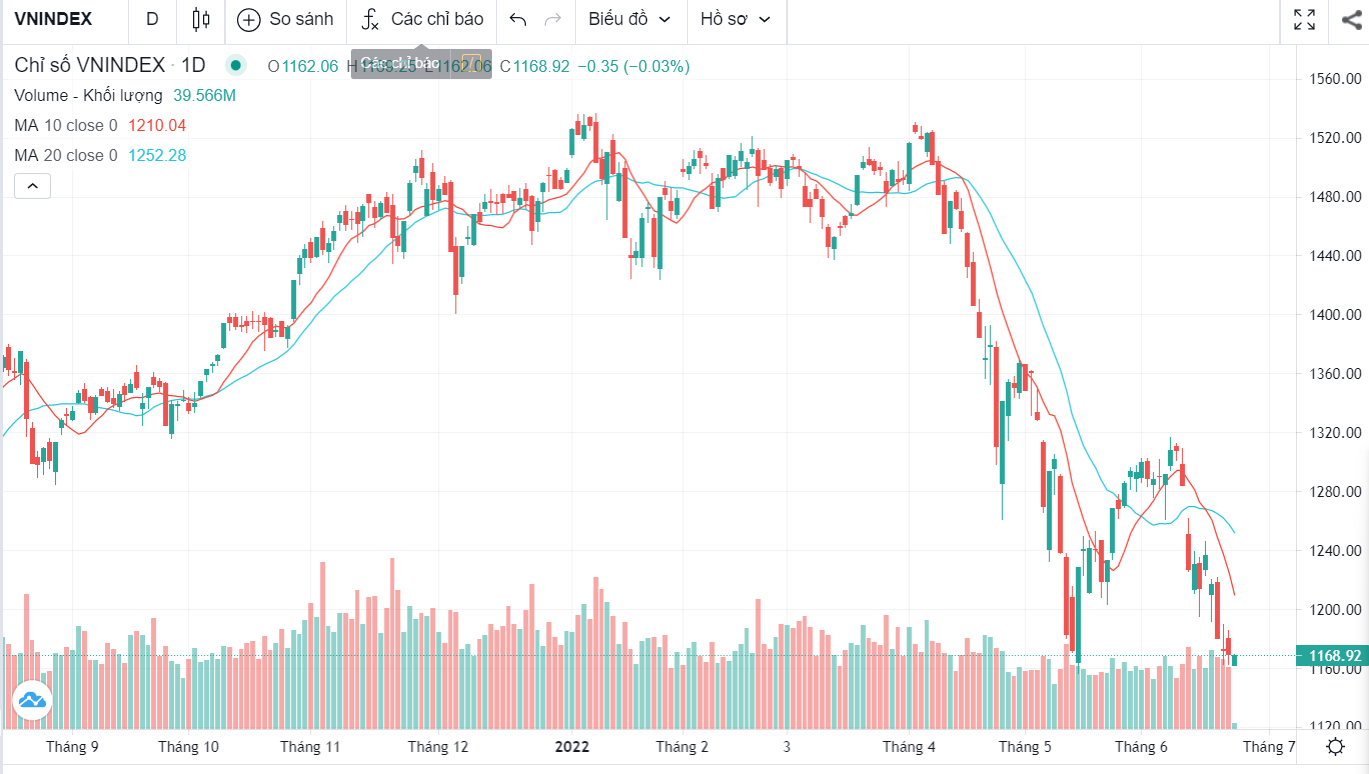Share the chart via share icon

point(1349,19)
